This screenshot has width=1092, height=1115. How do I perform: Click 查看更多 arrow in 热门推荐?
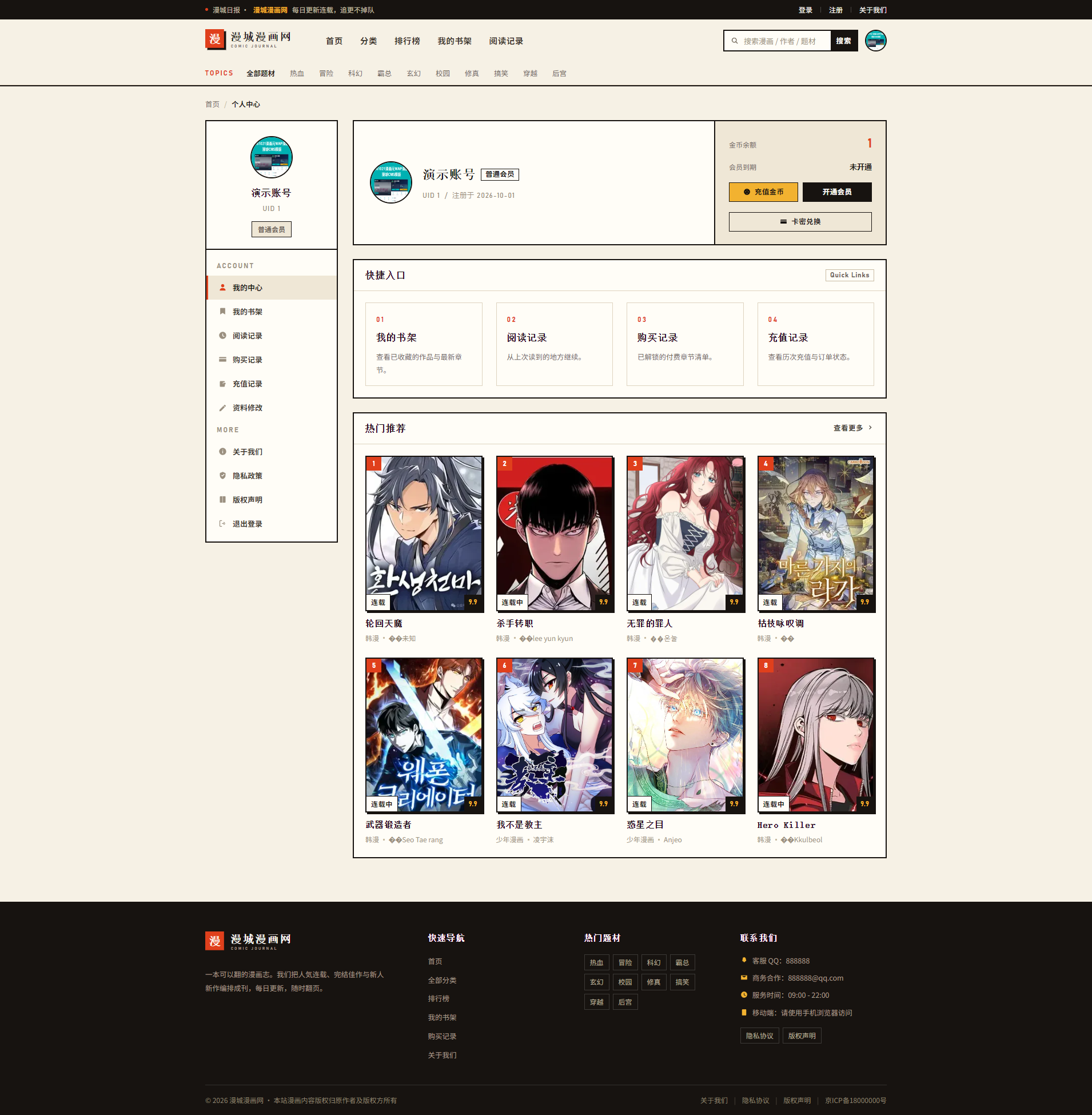(x=853, y=428)
